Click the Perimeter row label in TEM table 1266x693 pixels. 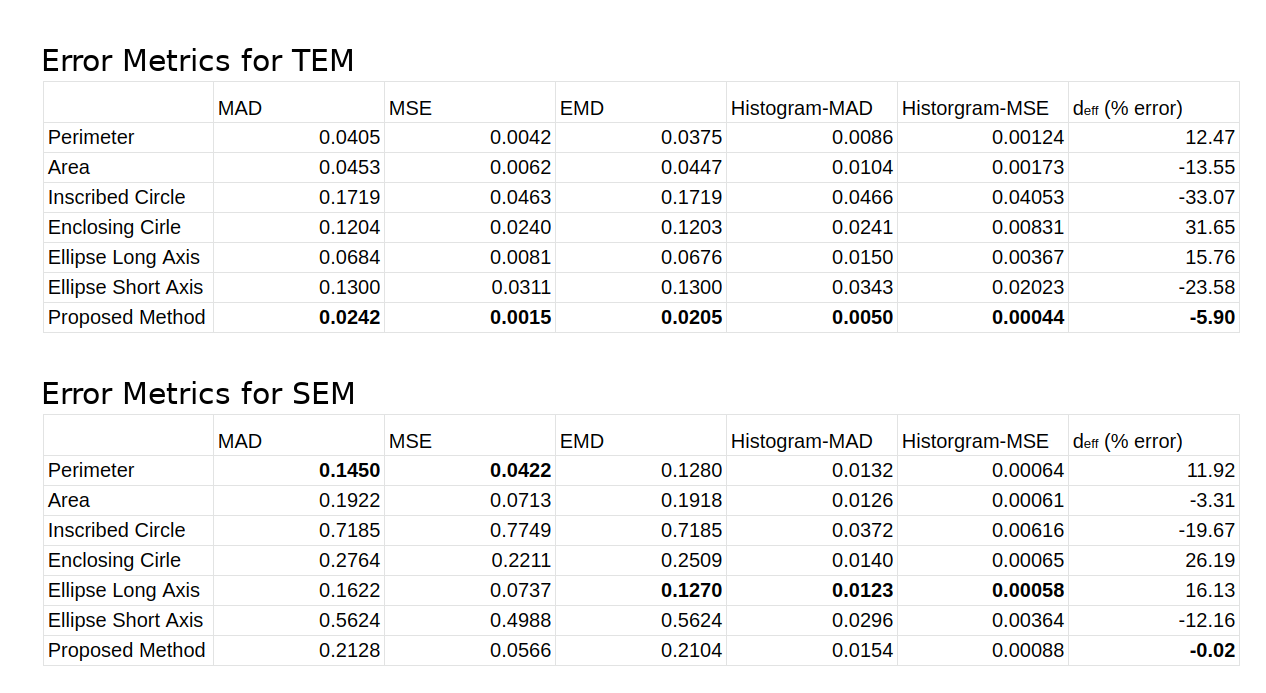tap(91, 137)
